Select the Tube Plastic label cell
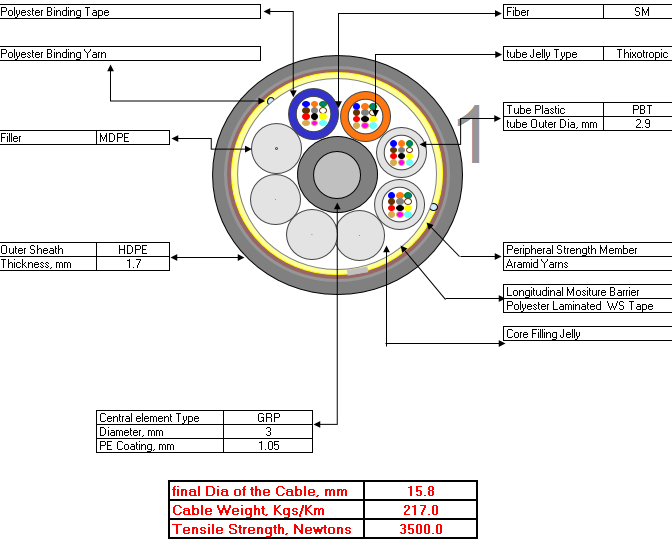Viewport: 672px width, 547px height. click(553, 109)
